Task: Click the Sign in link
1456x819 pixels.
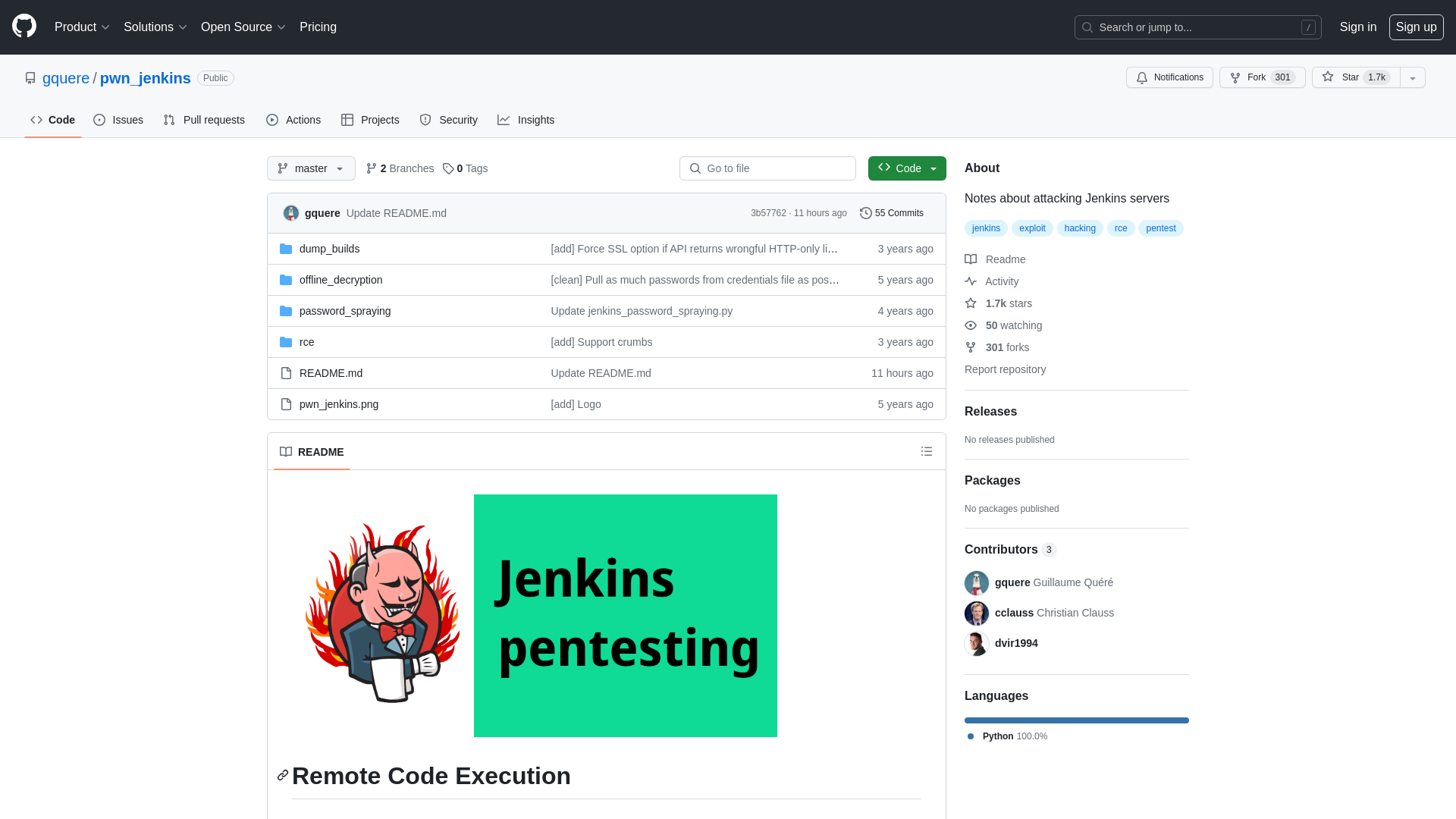Action: (1358, 27)
